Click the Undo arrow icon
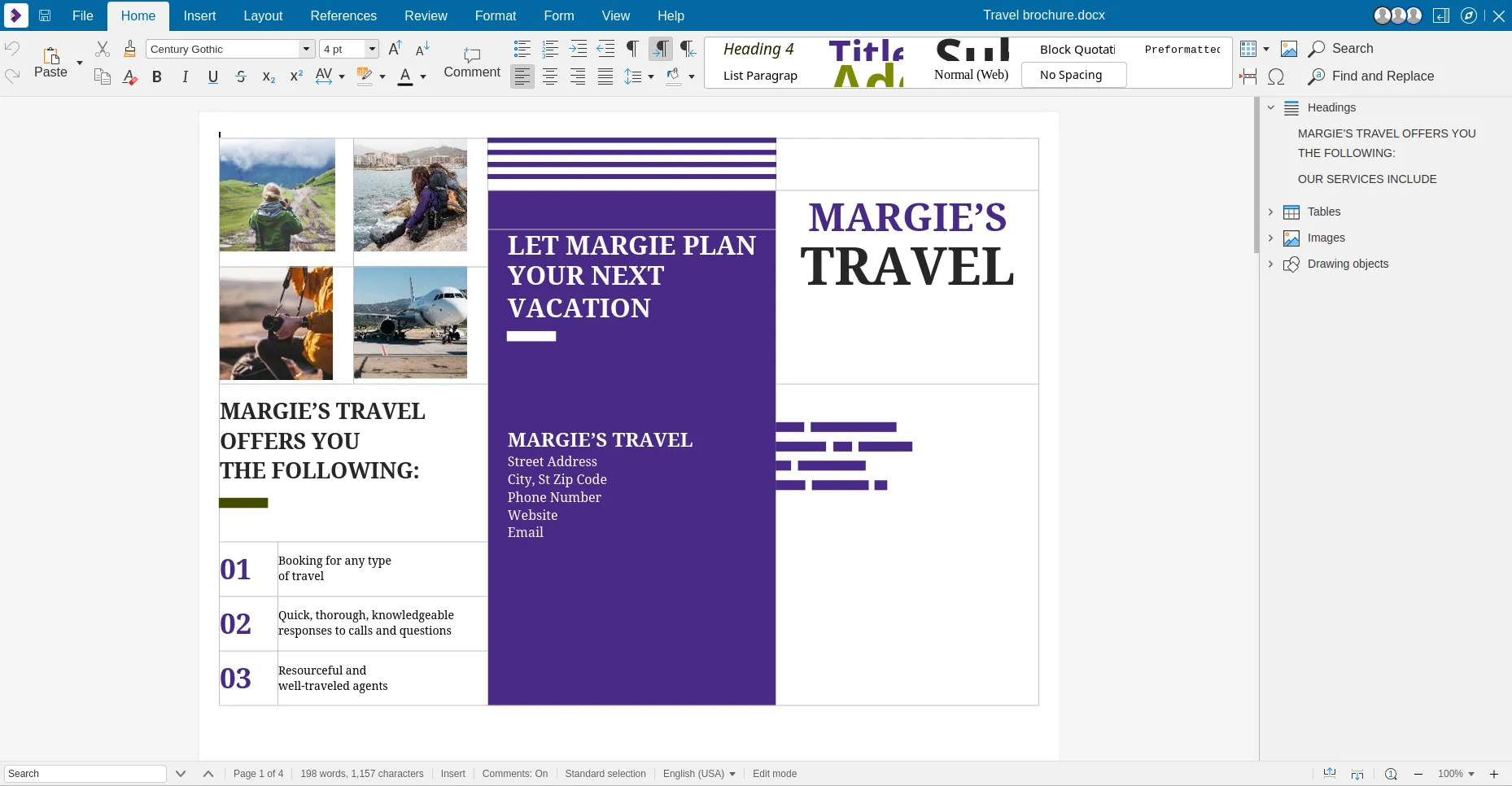This screenshot has width=1512, height=786. (x=12, y=48)
